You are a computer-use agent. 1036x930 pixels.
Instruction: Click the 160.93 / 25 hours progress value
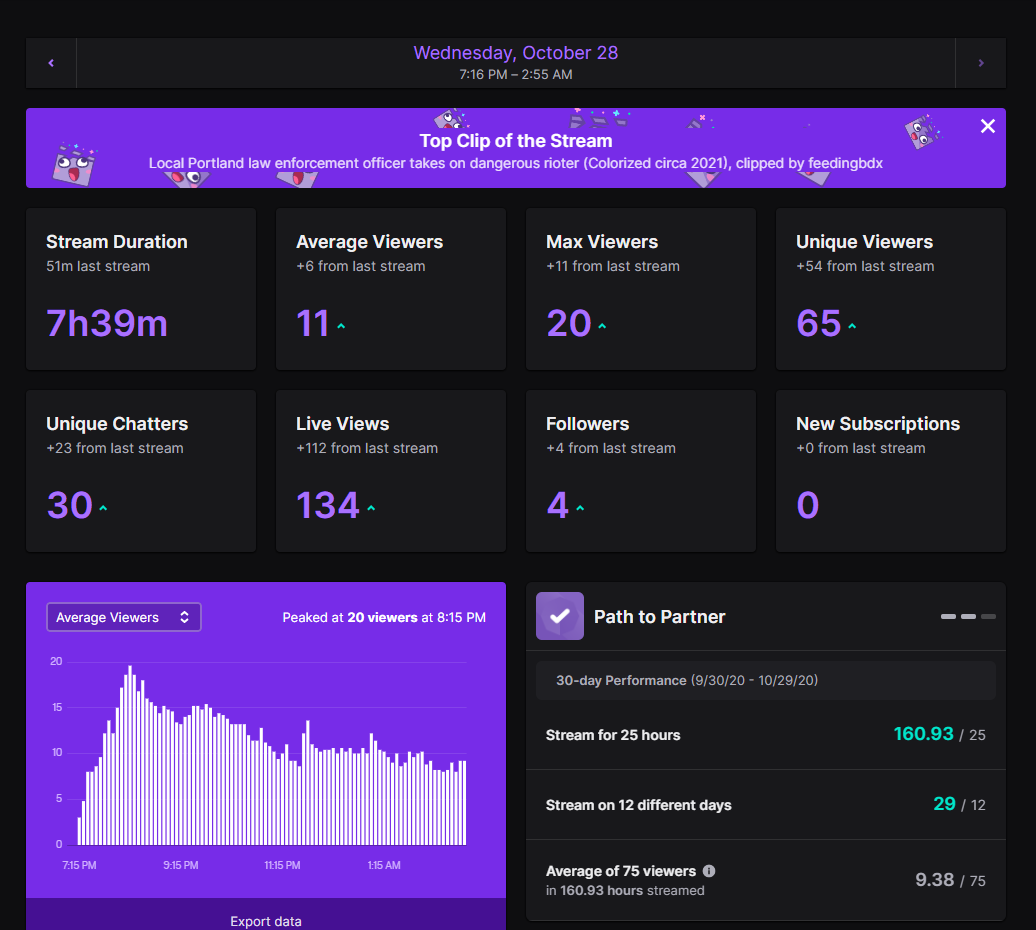940,734
